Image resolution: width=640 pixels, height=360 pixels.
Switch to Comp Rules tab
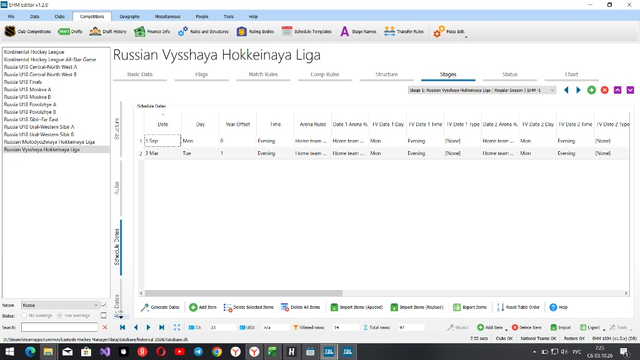[x=325, y=75]
